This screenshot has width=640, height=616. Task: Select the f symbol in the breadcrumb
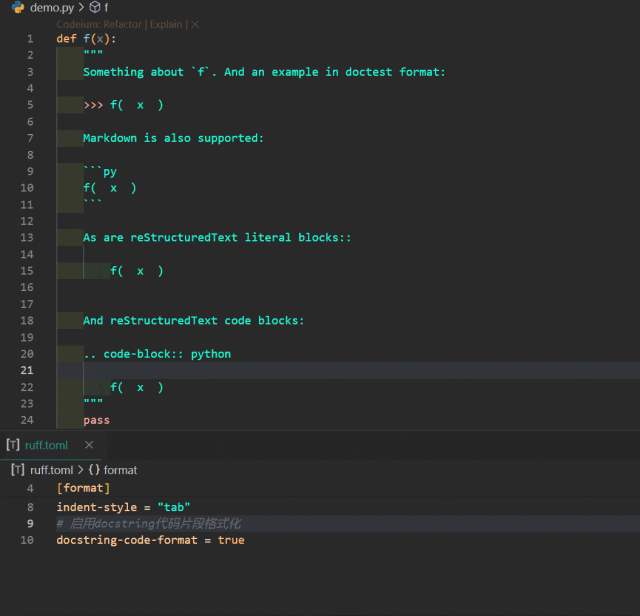[x=106, y=7]
